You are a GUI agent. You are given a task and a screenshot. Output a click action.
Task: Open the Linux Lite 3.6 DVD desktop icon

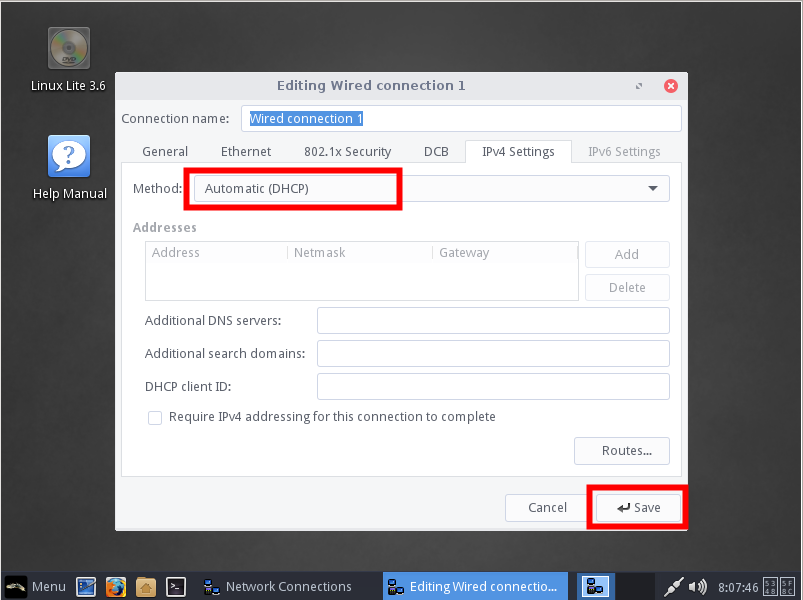(x=69, y=50)
